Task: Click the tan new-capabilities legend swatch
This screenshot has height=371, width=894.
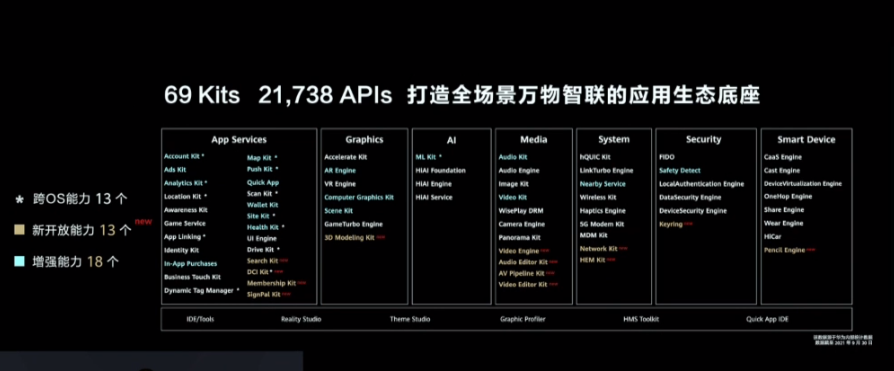Action: [x=19, y=231]
